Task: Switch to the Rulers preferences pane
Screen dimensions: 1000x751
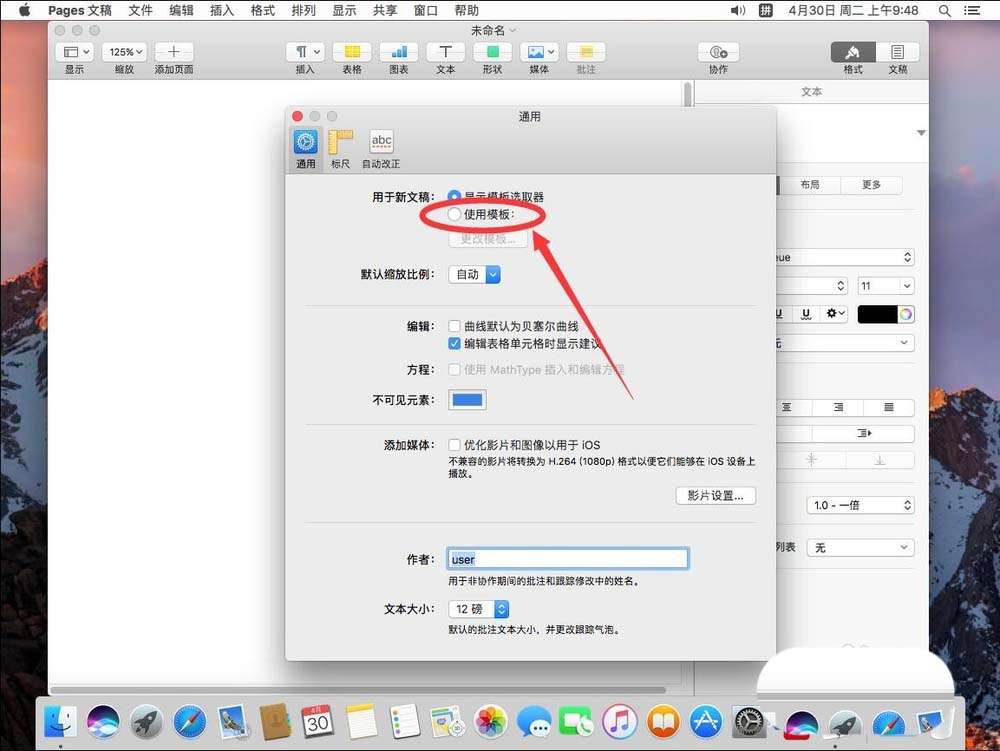Action: (340, 145)
